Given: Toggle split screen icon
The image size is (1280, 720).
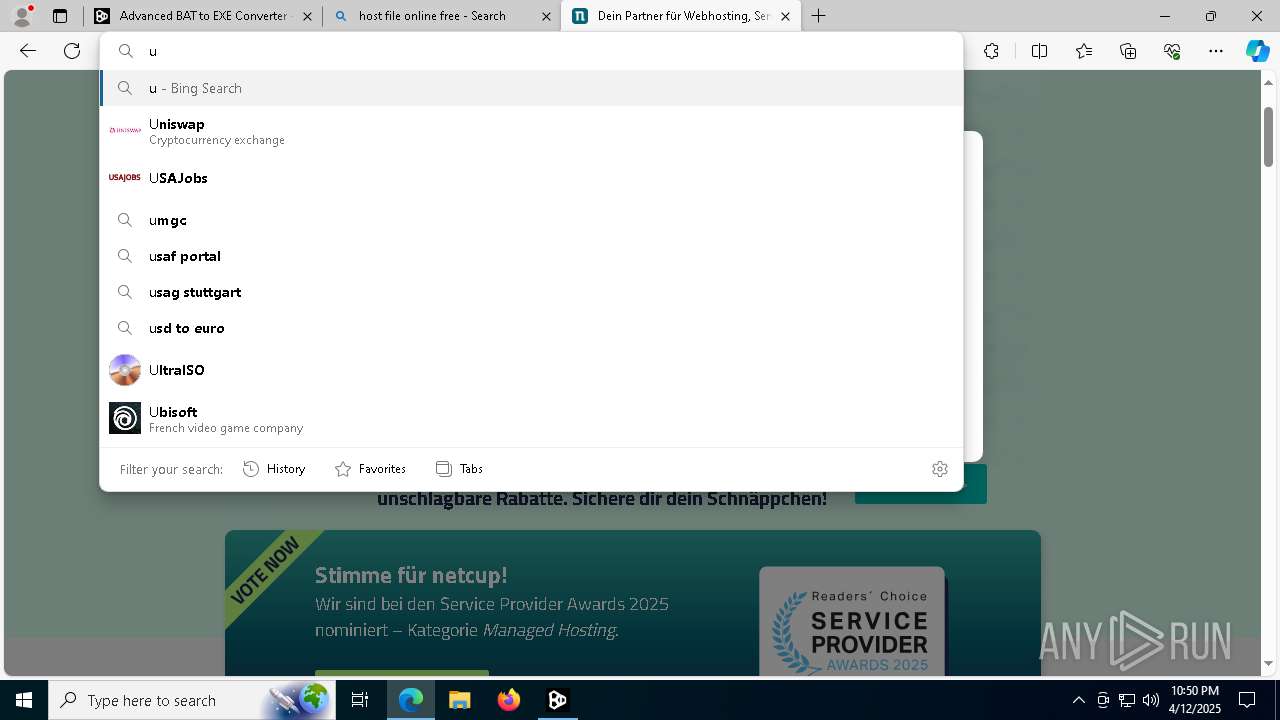Looking at the screenshot, I should click(x=1039, y=51).
